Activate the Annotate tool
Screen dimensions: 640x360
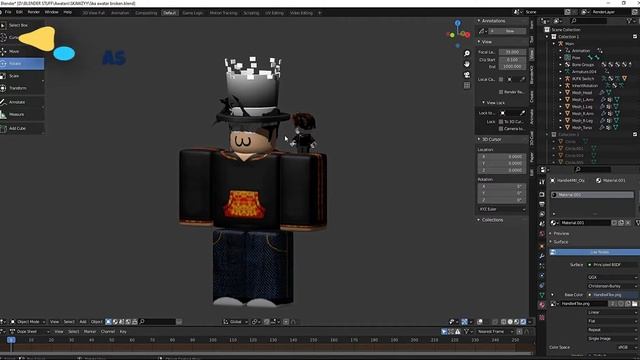tap(22, 102)
